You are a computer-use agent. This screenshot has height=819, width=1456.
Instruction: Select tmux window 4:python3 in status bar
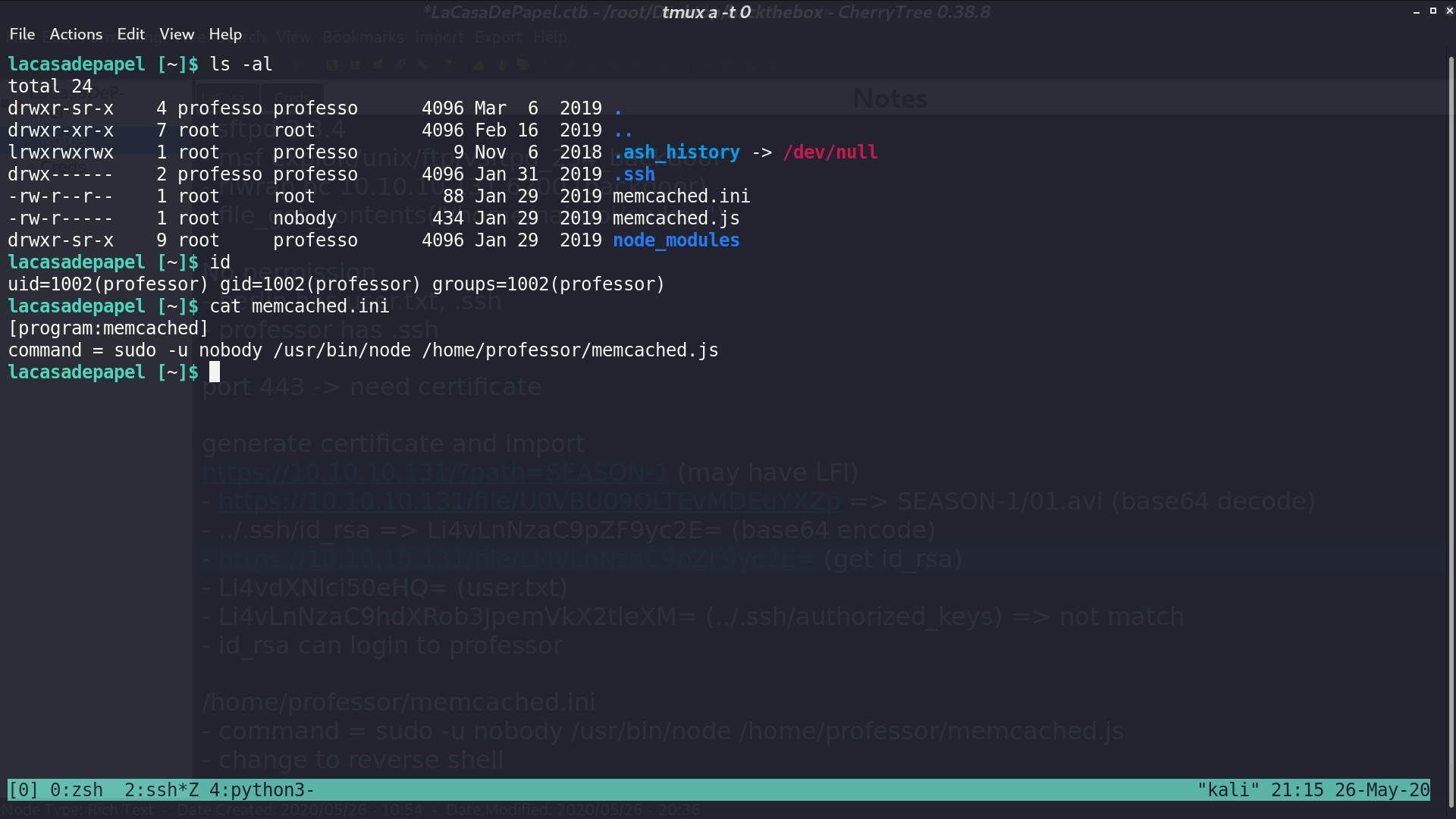(262, 790)
